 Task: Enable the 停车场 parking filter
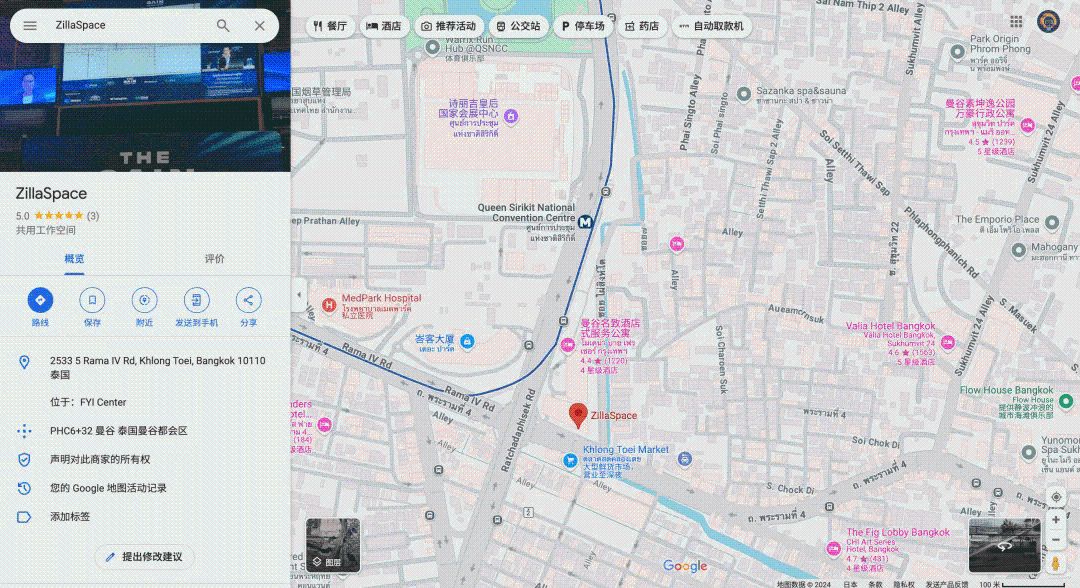pos(583,25)
